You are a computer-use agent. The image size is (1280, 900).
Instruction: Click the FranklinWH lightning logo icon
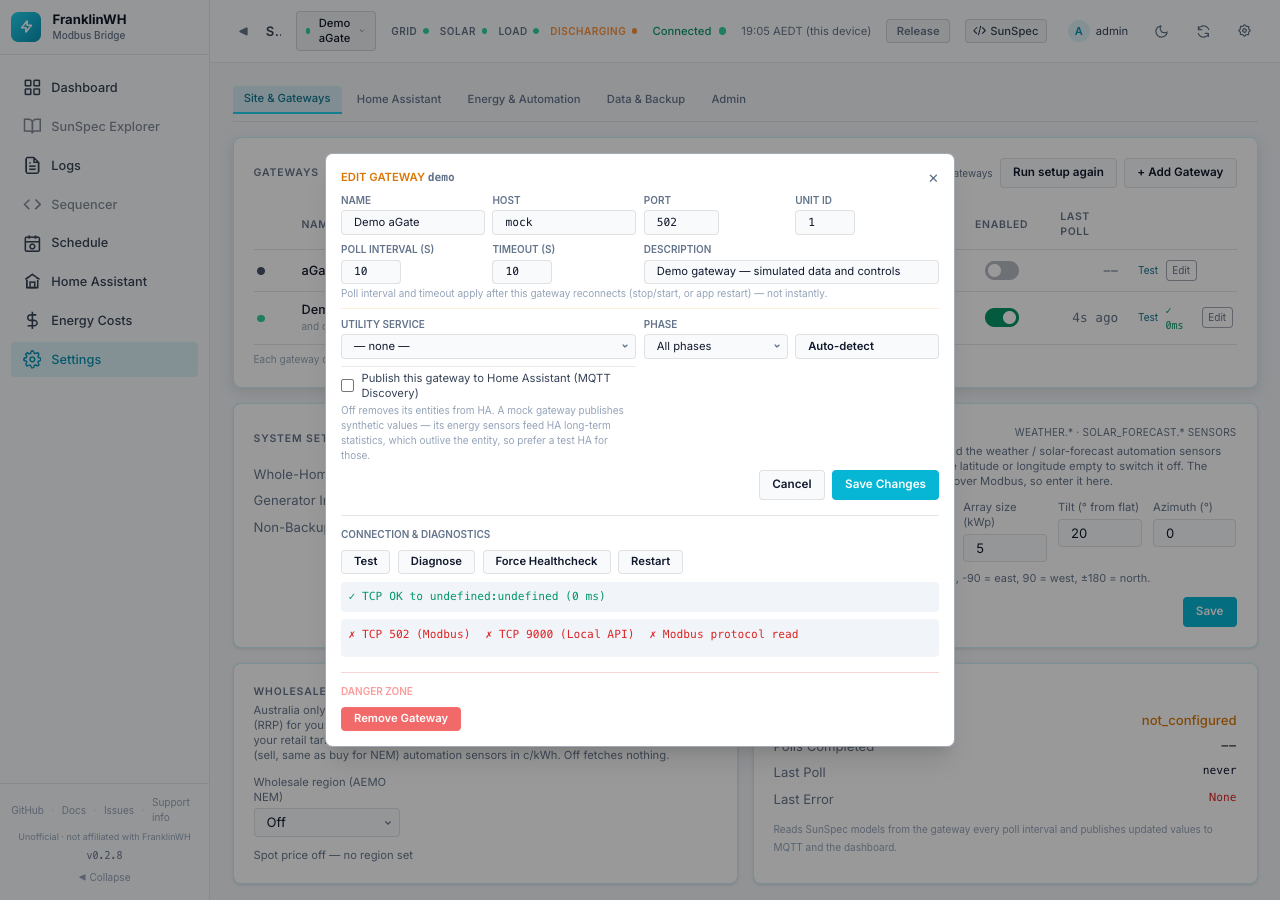(26, 27)
